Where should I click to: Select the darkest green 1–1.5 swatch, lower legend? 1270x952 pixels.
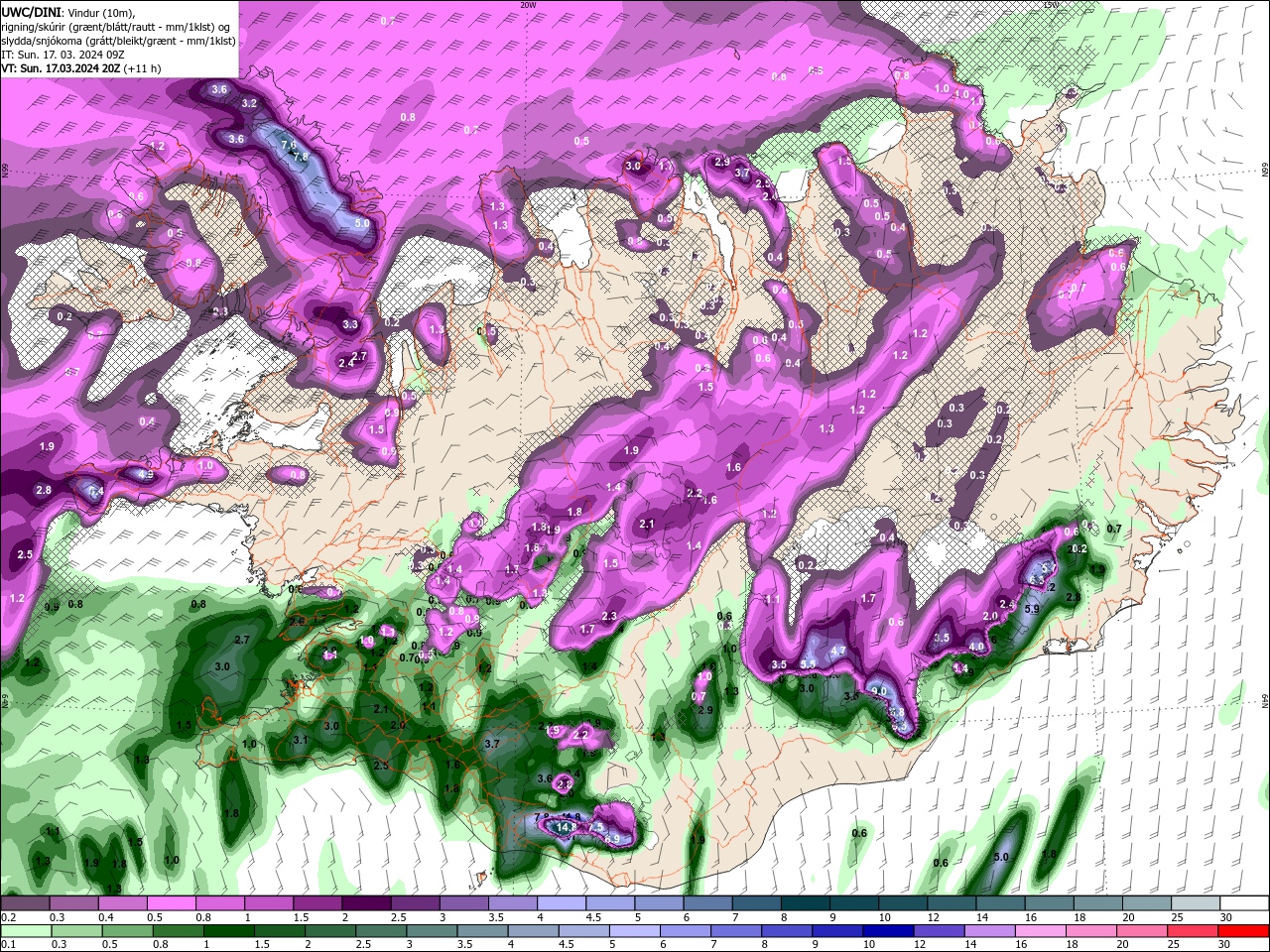pos(229,931)
